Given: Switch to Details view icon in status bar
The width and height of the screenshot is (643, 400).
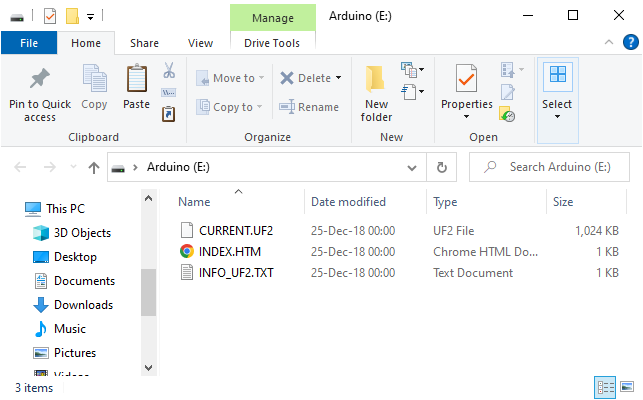Looking at the screenshot, I should tap(605, 387).
